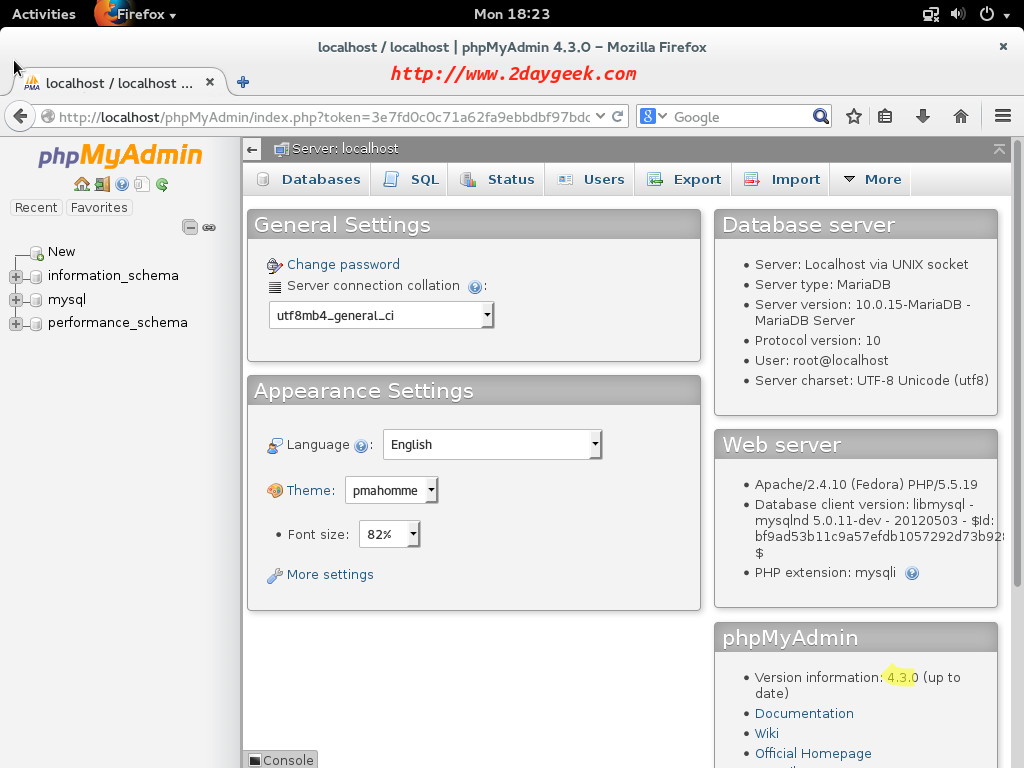
Task: Click the magnifier search icon in the Google box
Action: 820,116
